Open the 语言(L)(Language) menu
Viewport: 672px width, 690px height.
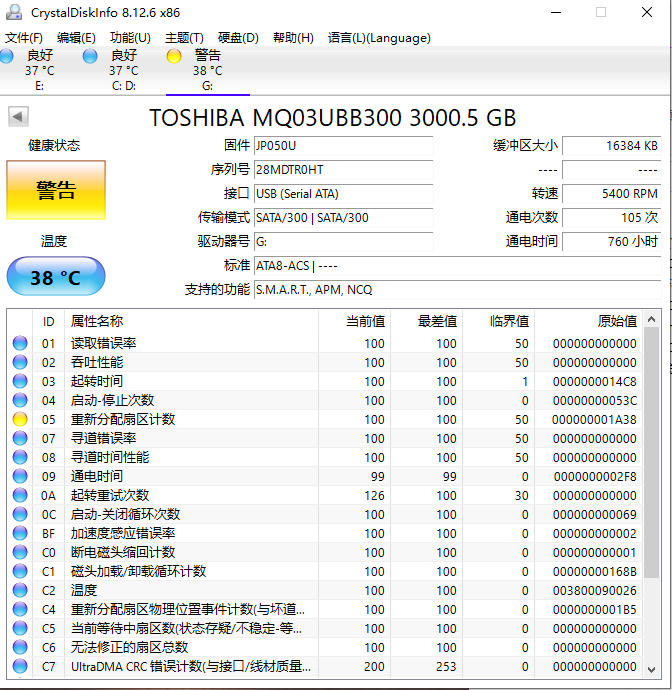379,38
